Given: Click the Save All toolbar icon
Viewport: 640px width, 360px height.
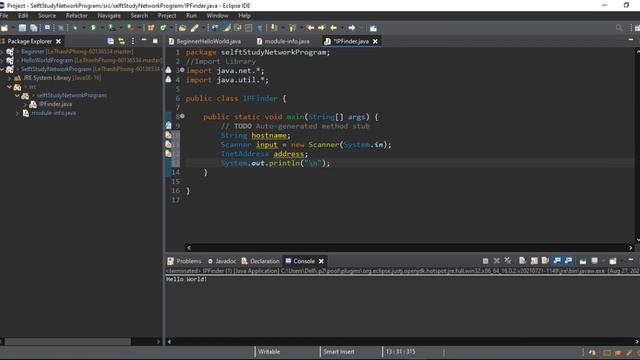Looking at the screenshot, I should click(x=33, y=28).
